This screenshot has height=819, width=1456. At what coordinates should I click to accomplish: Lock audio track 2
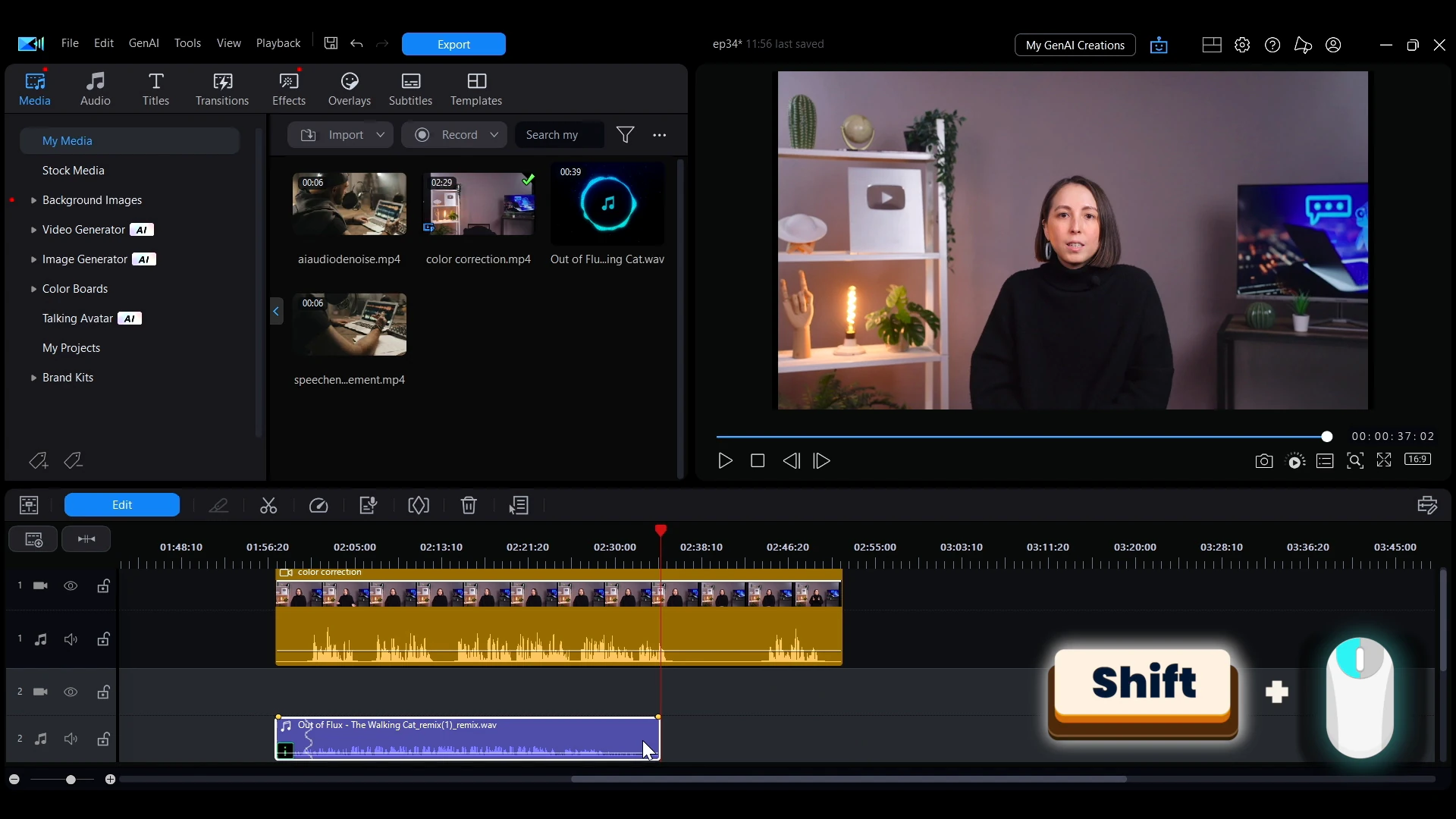coord(103,739)
